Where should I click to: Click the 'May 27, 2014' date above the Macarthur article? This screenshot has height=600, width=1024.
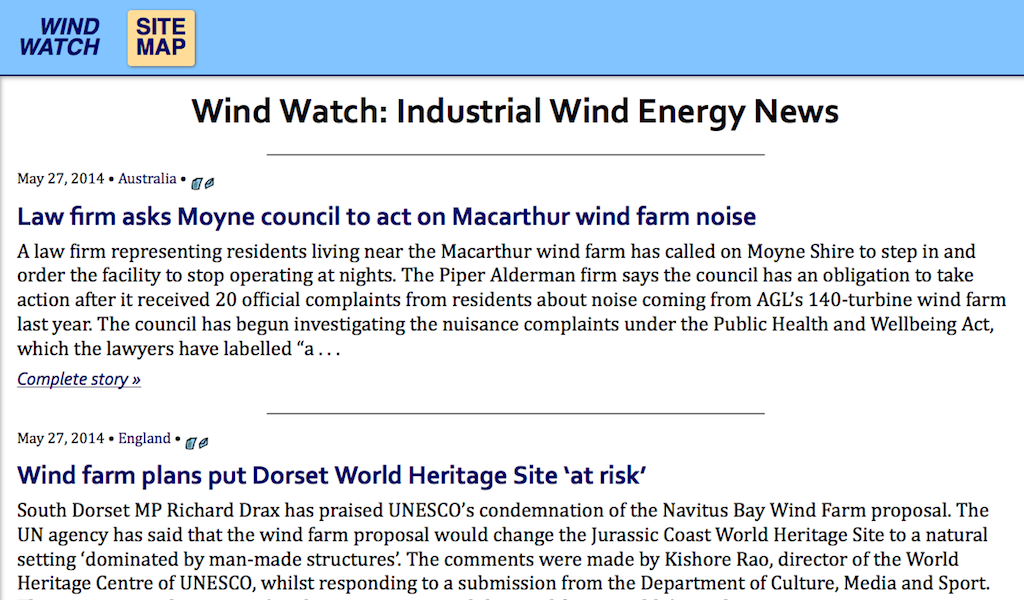pyautogui.click(x=61, y=179)
